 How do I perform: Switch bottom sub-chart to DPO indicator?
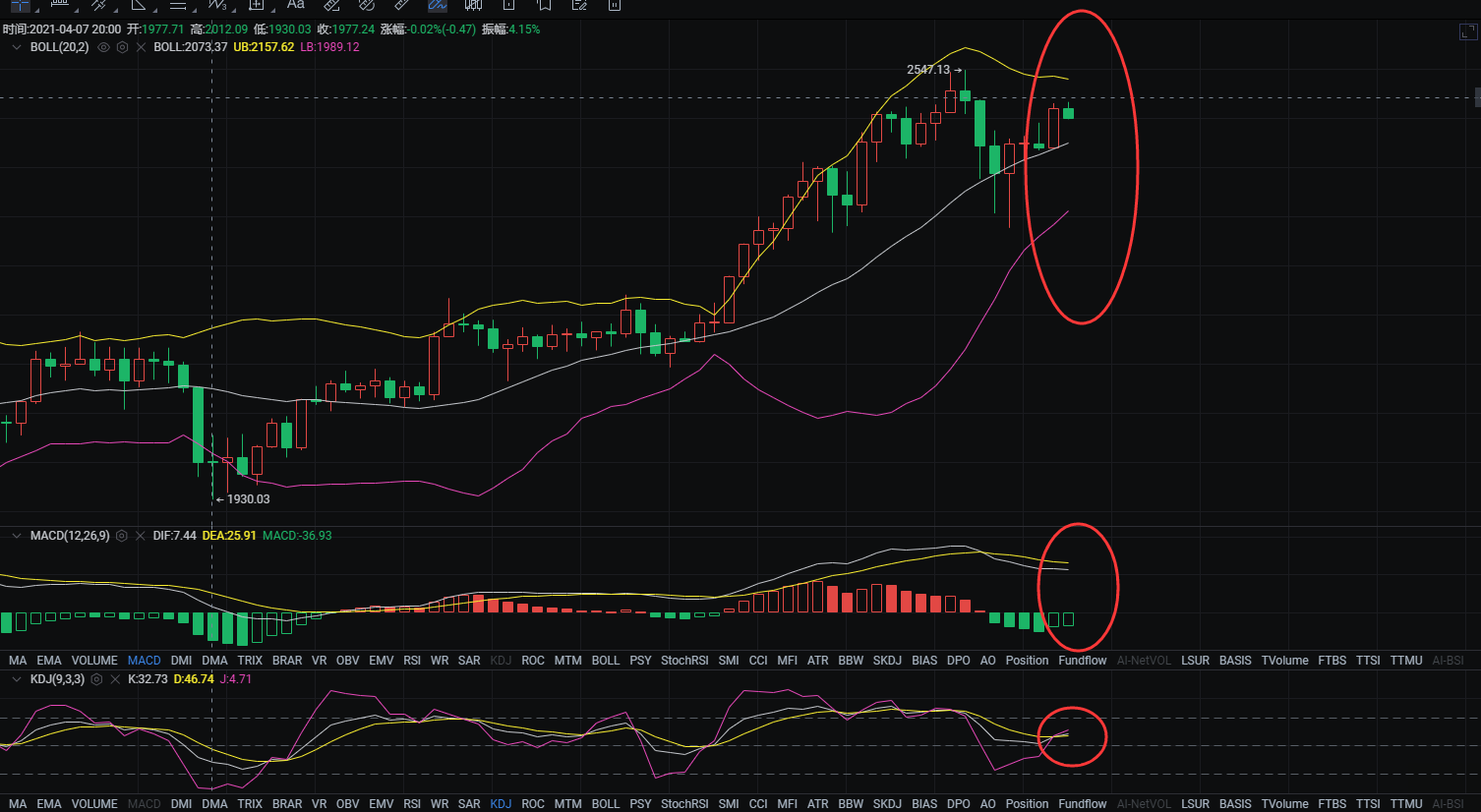coord(959,804)
